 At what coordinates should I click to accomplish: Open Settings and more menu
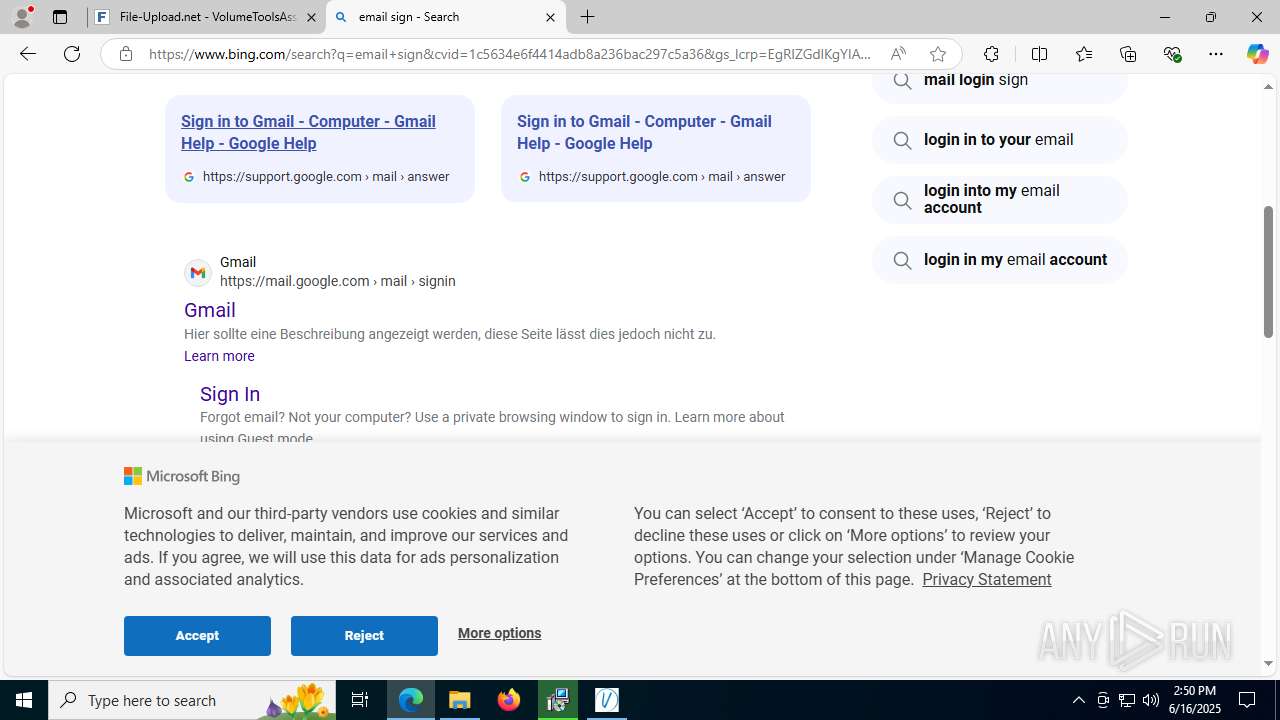click(1216, 54)
